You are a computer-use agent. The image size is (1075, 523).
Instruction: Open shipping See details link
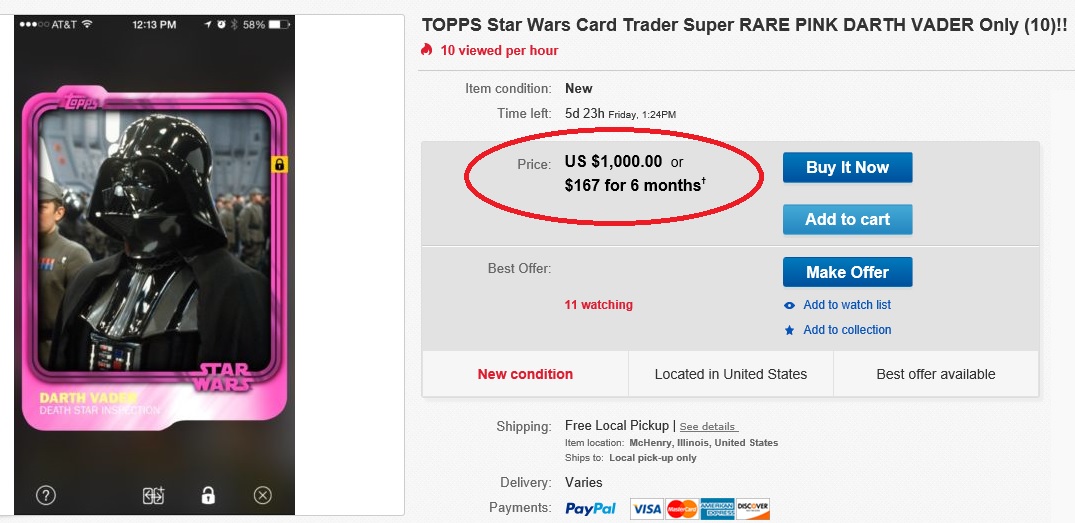(708, 427)
